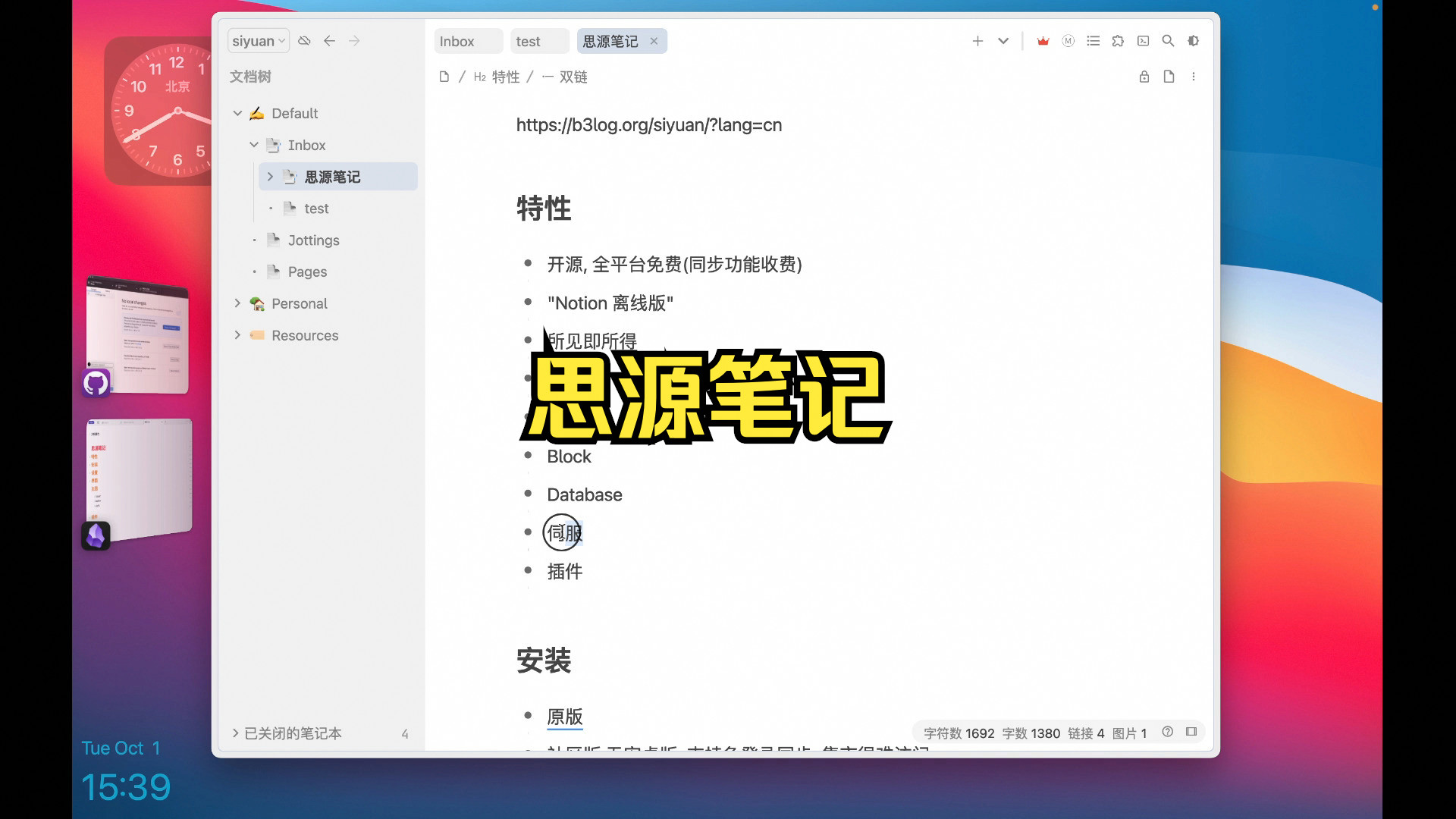Click the 思源笔记 item in the document tree
This screenshot has width=1456, height=819.
[338, 177]
